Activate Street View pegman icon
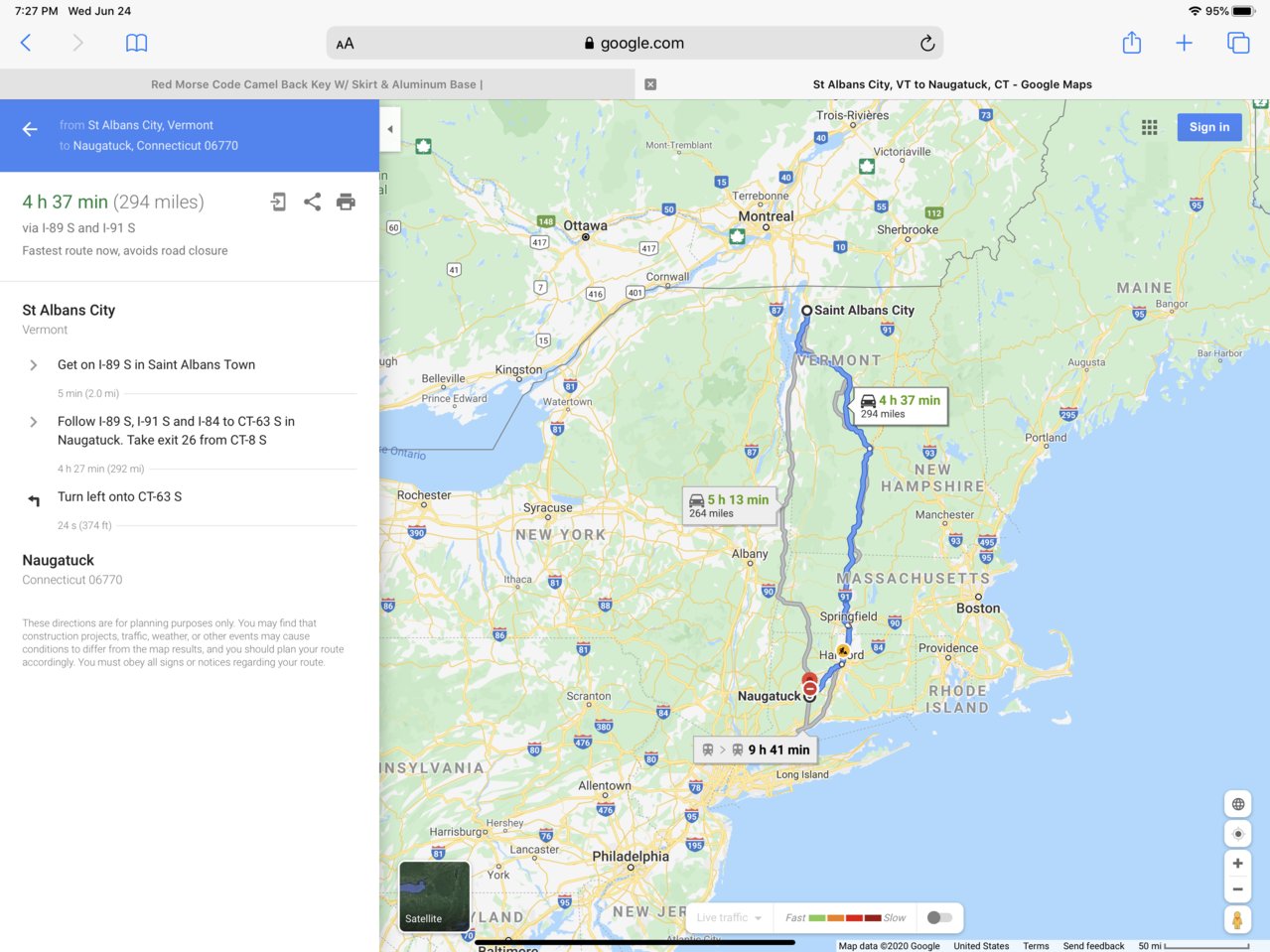Viewport: 1270px width, 952px height. coord(1238,920)
